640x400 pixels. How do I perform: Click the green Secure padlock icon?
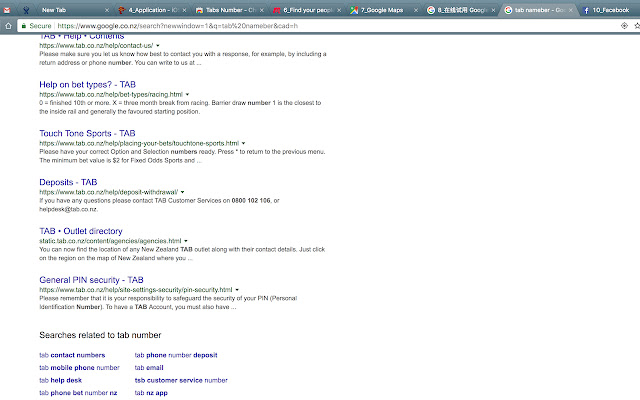24,26
